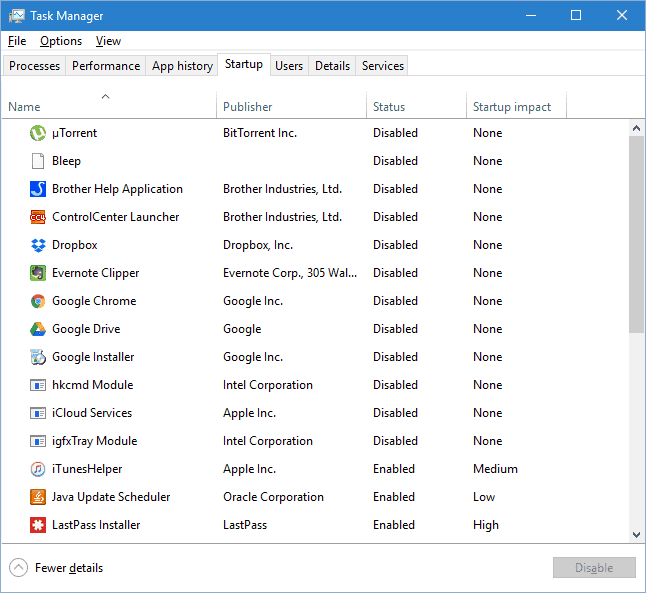Click the scrollbar up arrow

click(x=636, y=128)
